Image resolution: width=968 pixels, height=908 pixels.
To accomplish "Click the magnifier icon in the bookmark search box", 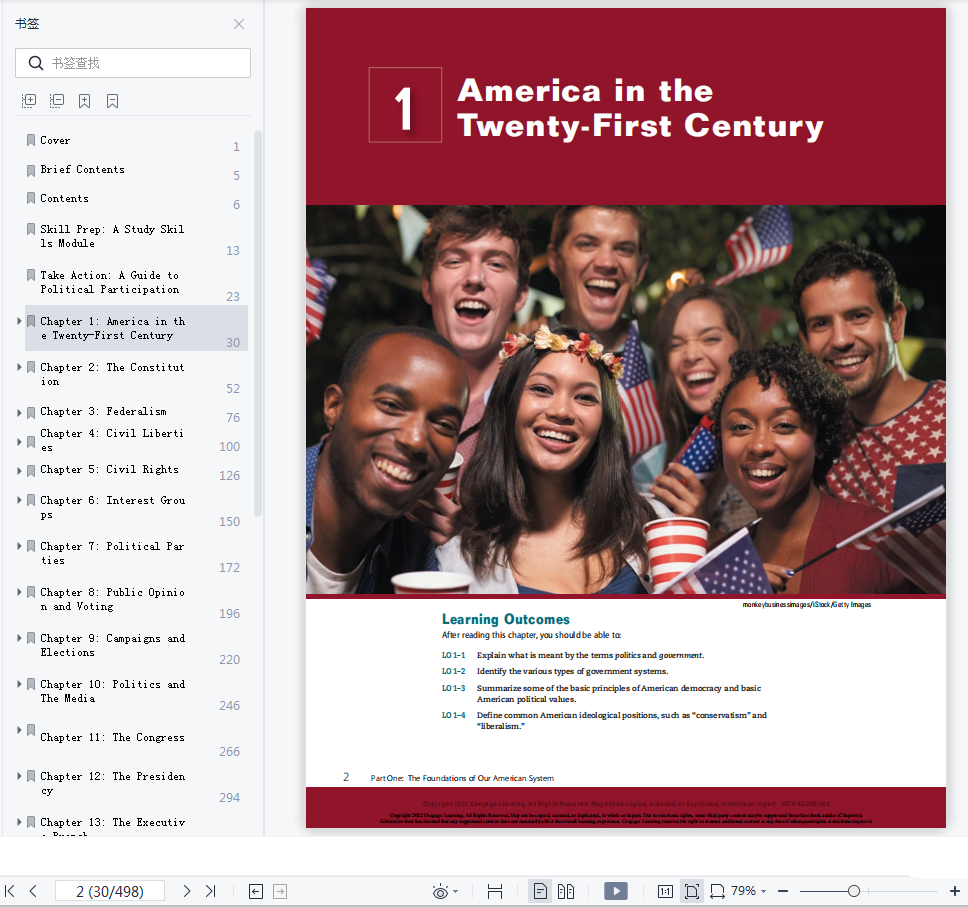I will coord(36,63).
